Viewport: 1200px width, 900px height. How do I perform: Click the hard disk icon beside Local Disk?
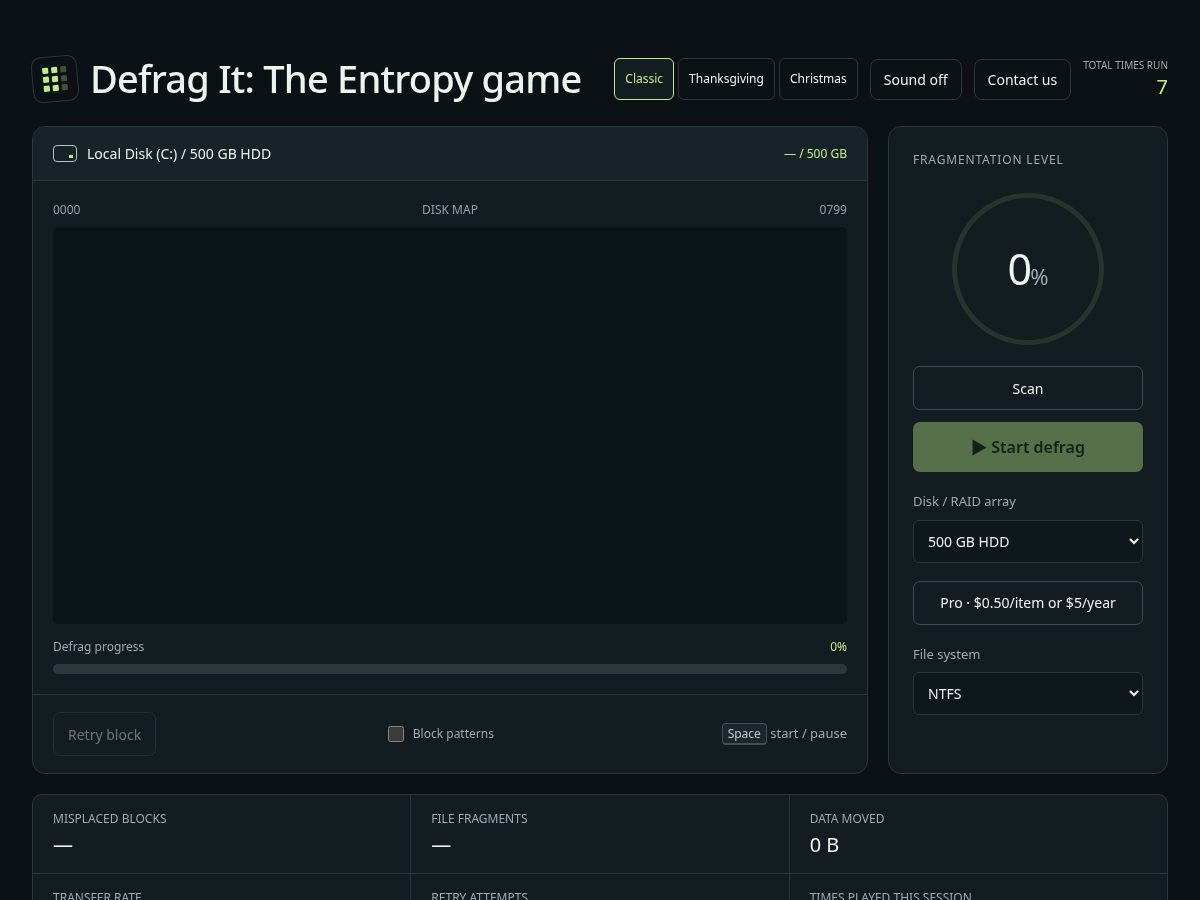click(65, 154)
